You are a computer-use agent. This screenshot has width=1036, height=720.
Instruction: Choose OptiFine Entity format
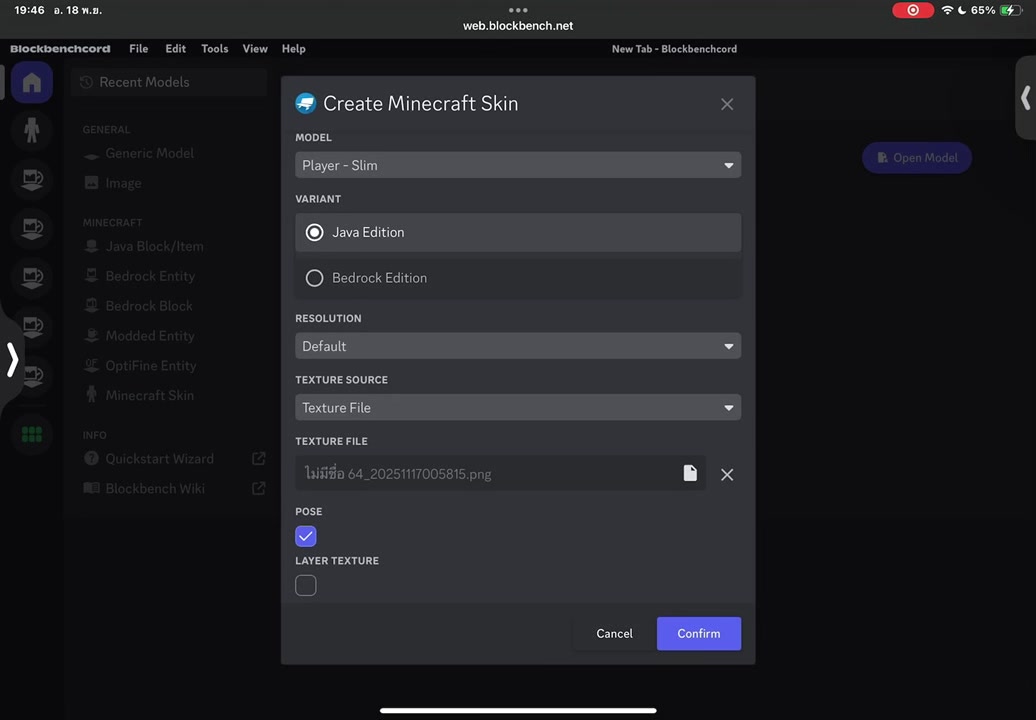click(151, 365)
